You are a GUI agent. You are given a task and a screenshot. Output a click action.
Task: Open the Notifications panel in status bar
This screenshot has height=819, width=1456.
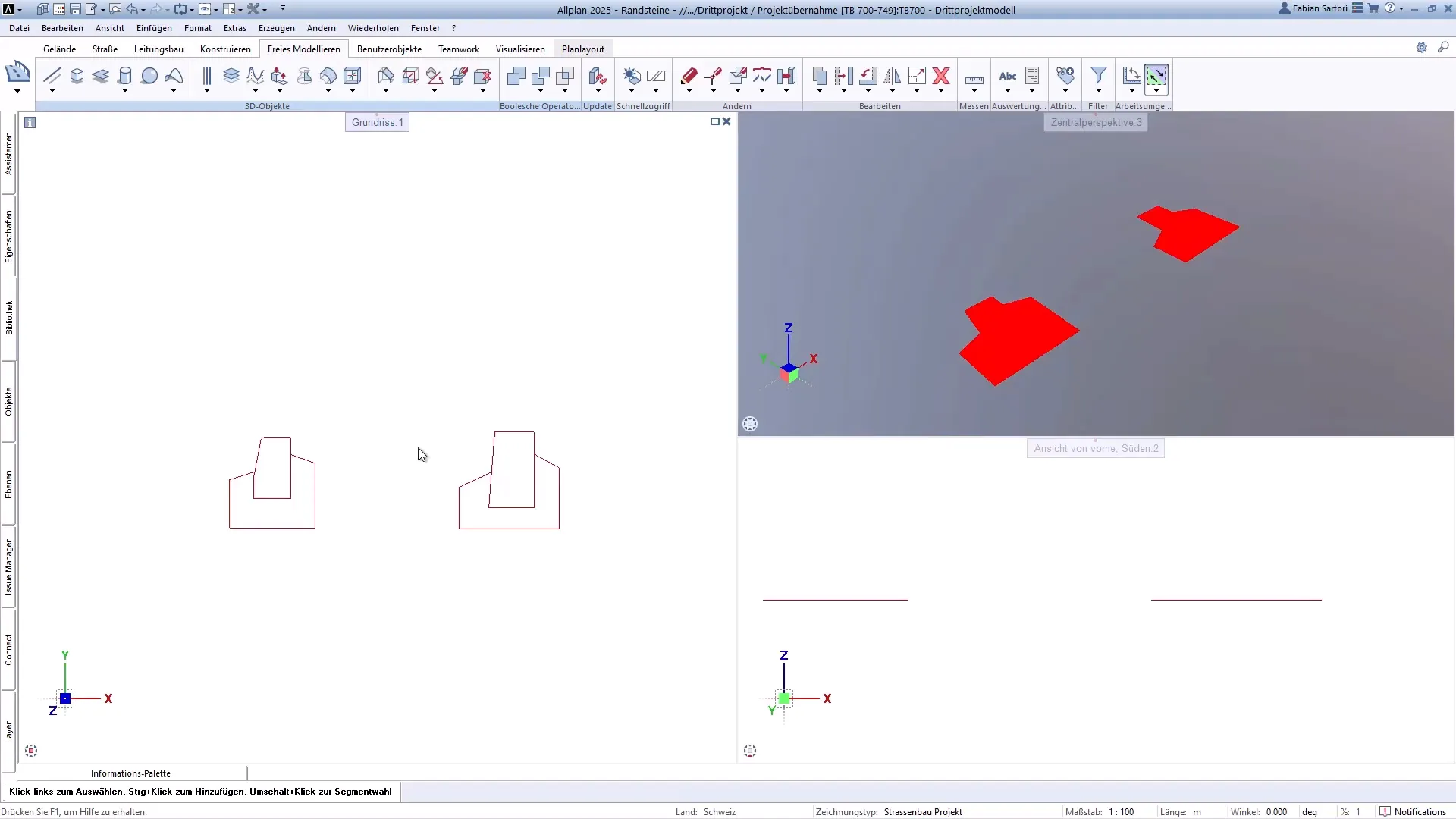coord(1414,811)
